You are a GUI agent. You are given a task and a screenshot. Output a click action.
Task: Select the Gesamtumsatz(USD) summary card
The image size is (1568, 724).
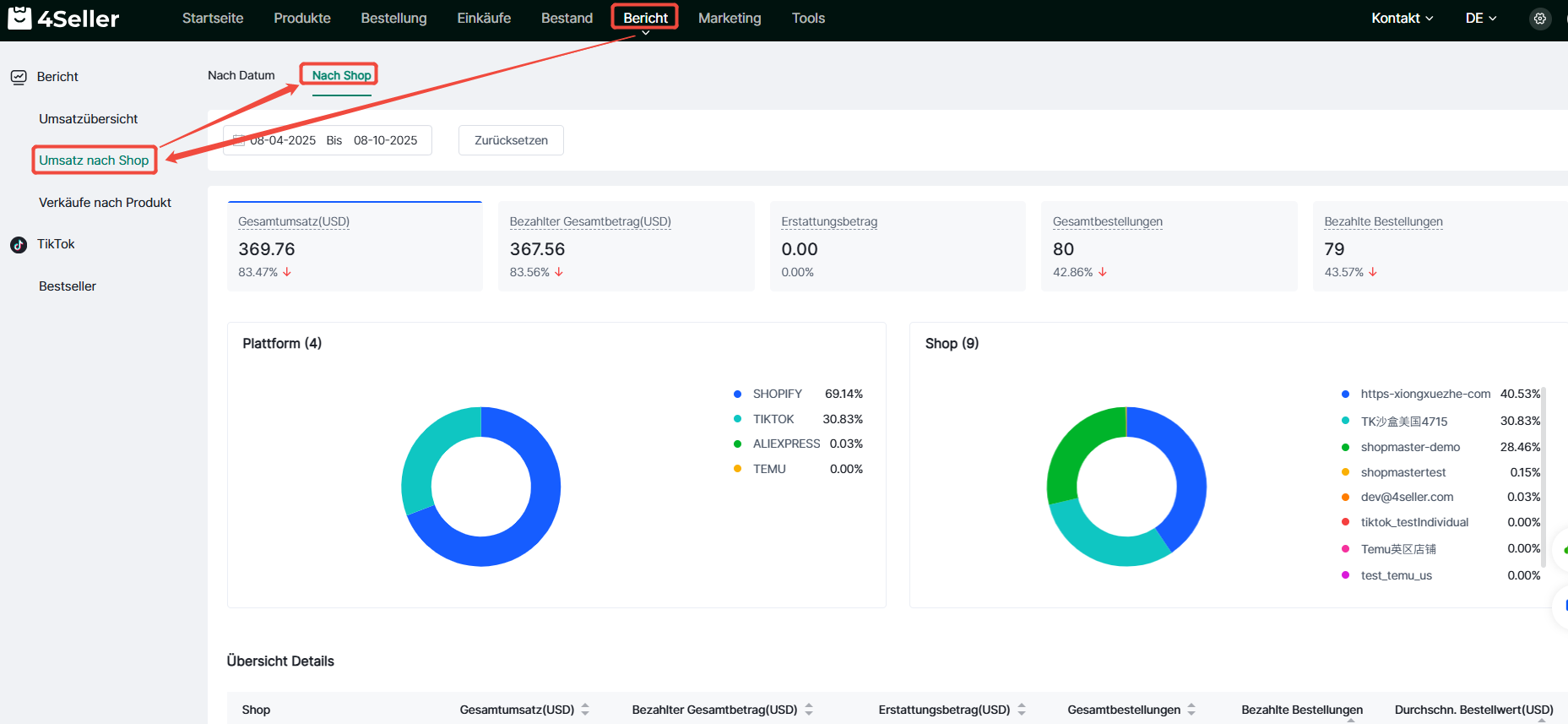click(x=355, y=246)
